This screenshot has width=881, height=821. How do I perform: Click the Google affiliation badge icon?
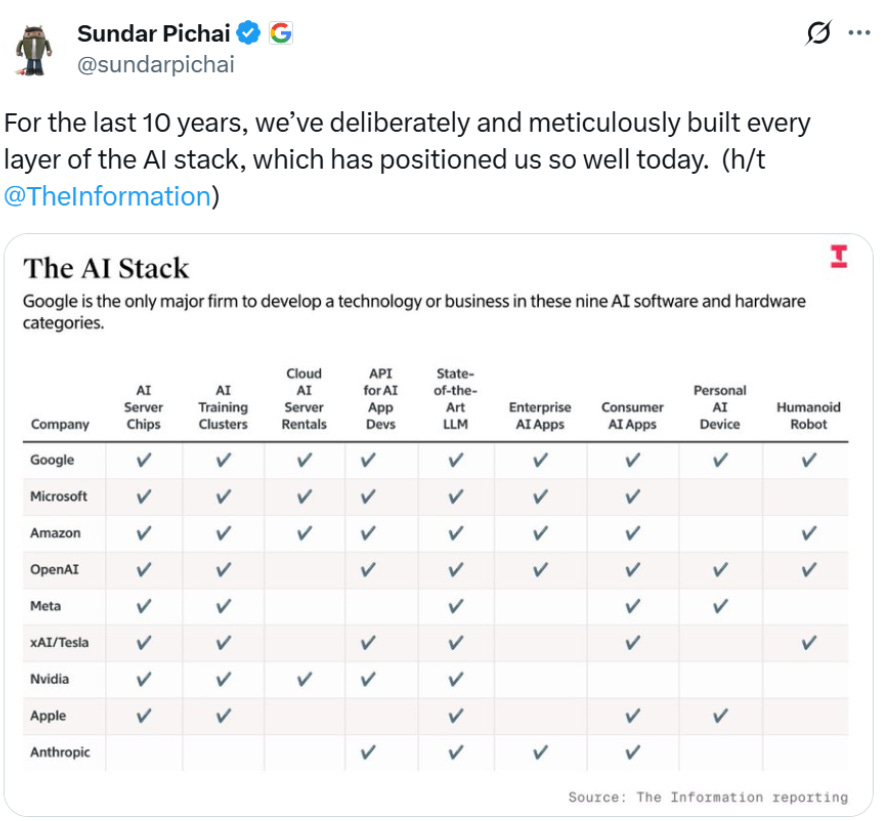pos(281,33)
